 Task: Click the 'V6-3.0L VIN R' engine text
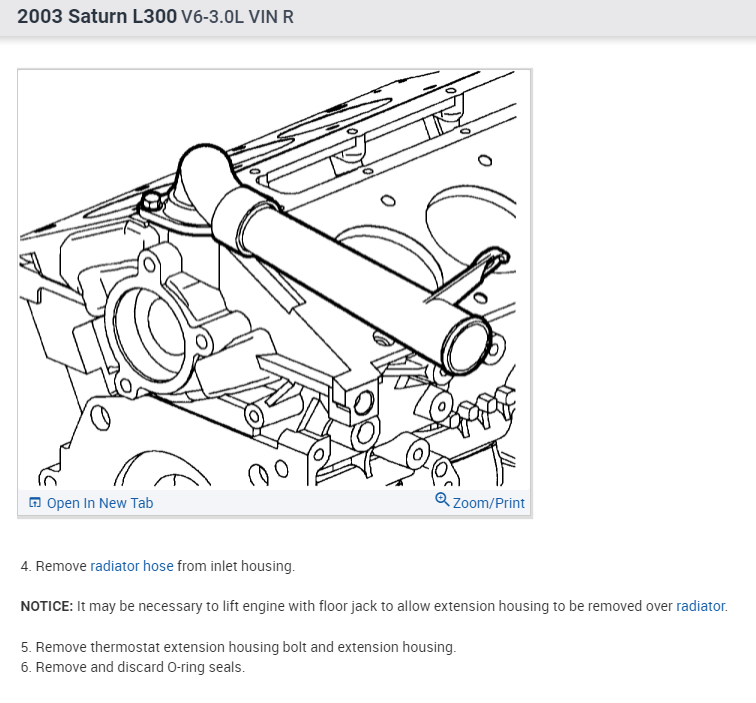click(237, 17)
